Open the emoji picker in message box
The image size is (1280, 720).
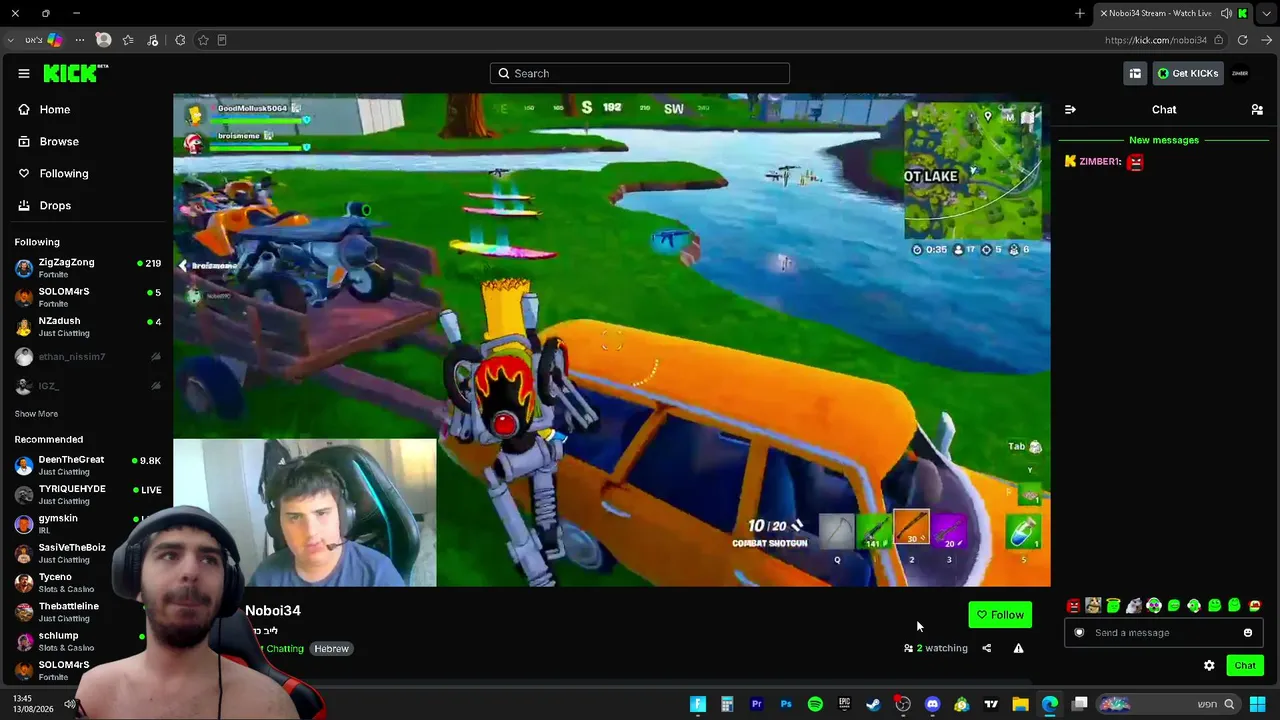tap(1248, 632)
